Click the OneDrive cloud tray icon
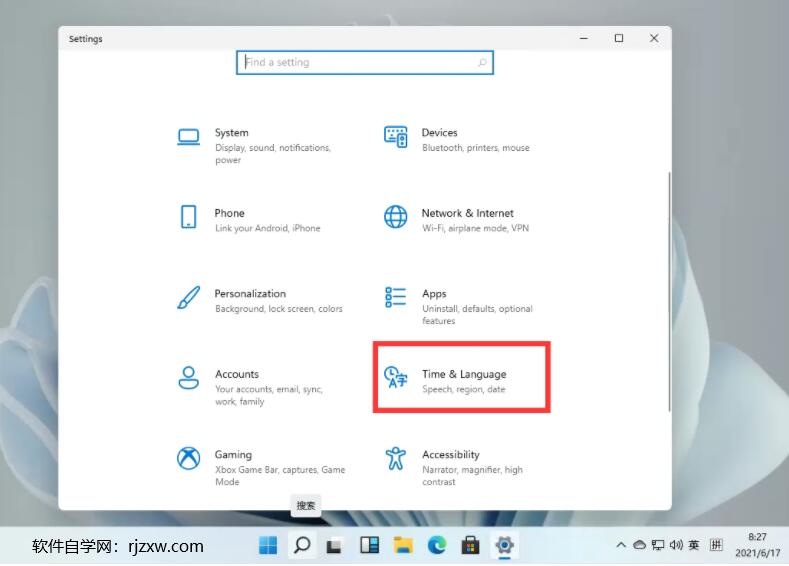The image size is (789, 566). coord(639,545)
